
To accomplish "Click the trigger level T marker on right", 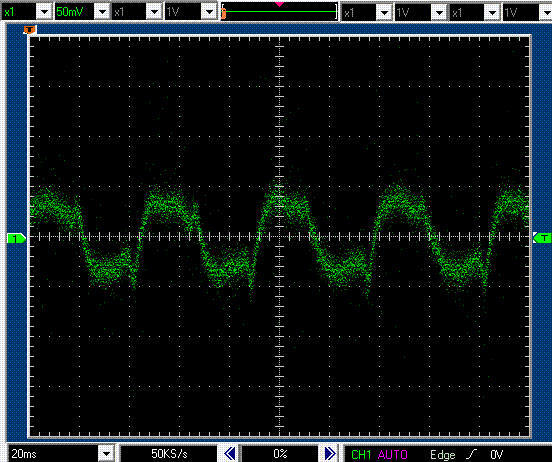I will click(541, 238).
